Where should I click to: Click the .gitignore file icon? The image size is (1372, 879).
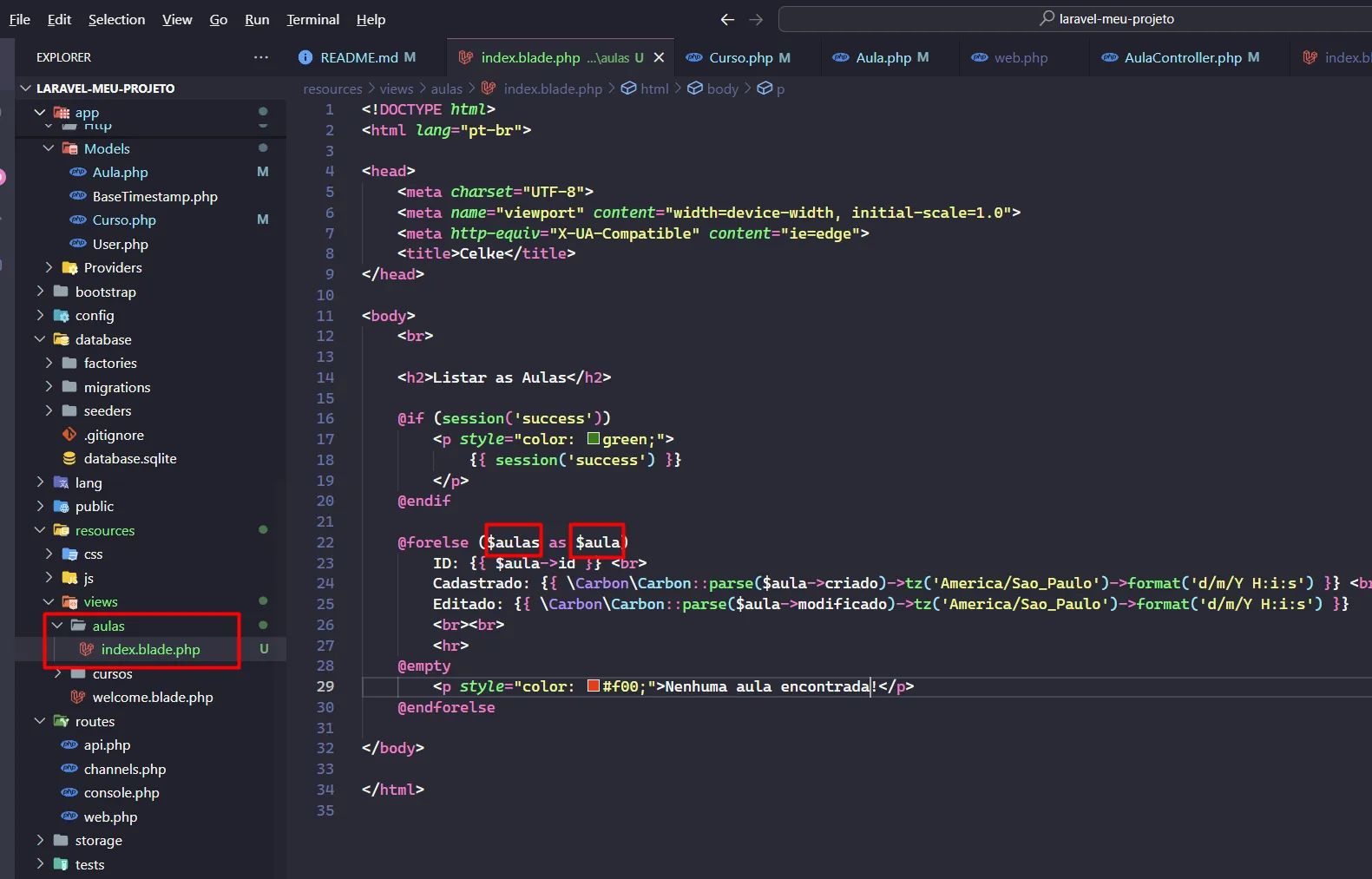[x=69, y=435]
